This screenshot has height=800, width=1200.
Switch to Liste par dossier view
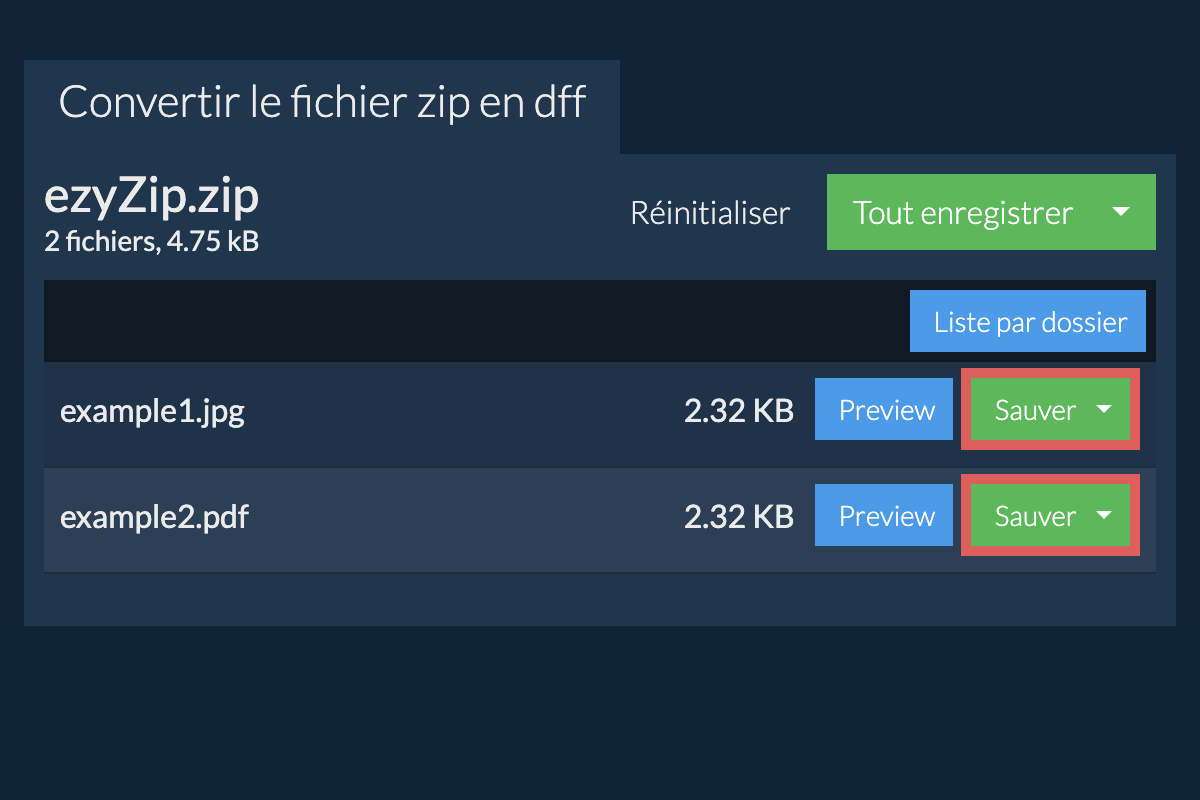(1027, 322)
